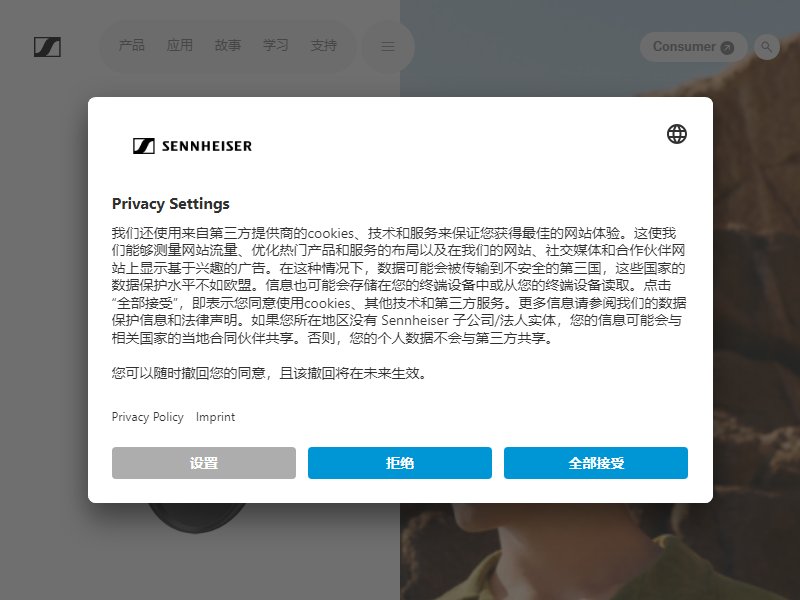Open the 应用 navigation menu
This screenshot has width=800, height=600.
(180, 45)
